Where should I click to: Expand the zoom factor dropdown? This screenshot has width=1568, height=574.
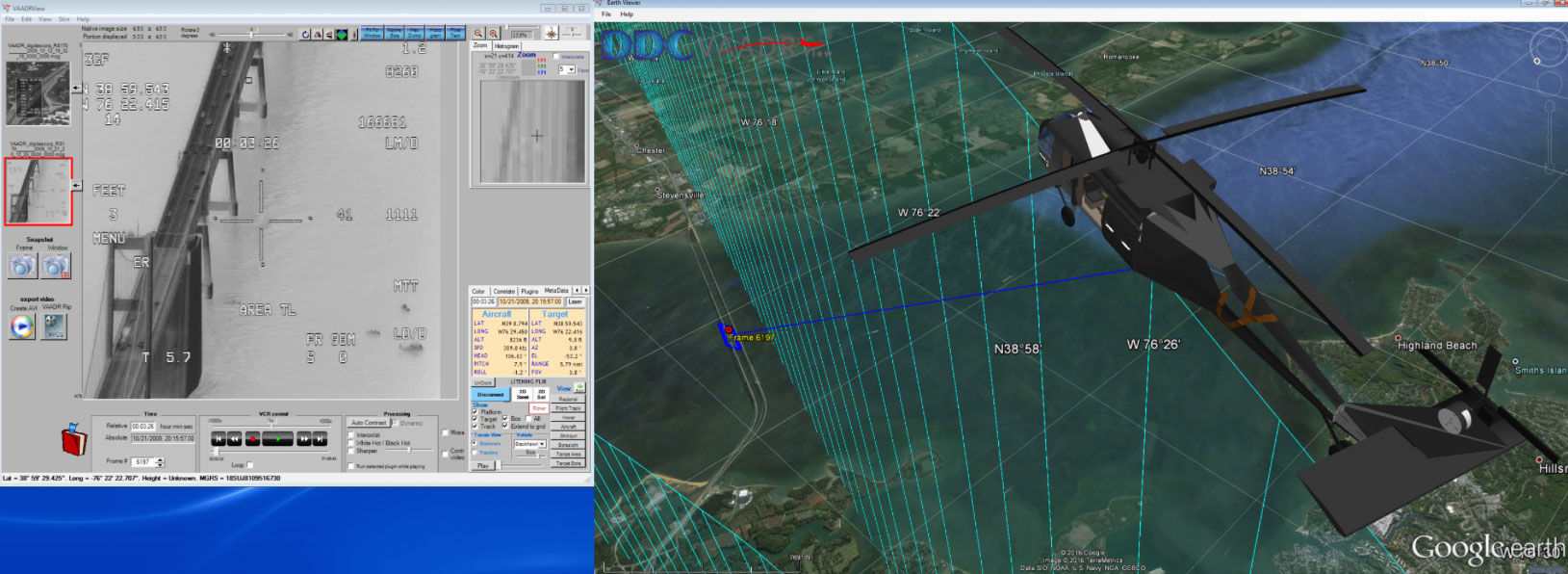pos(570,69)
